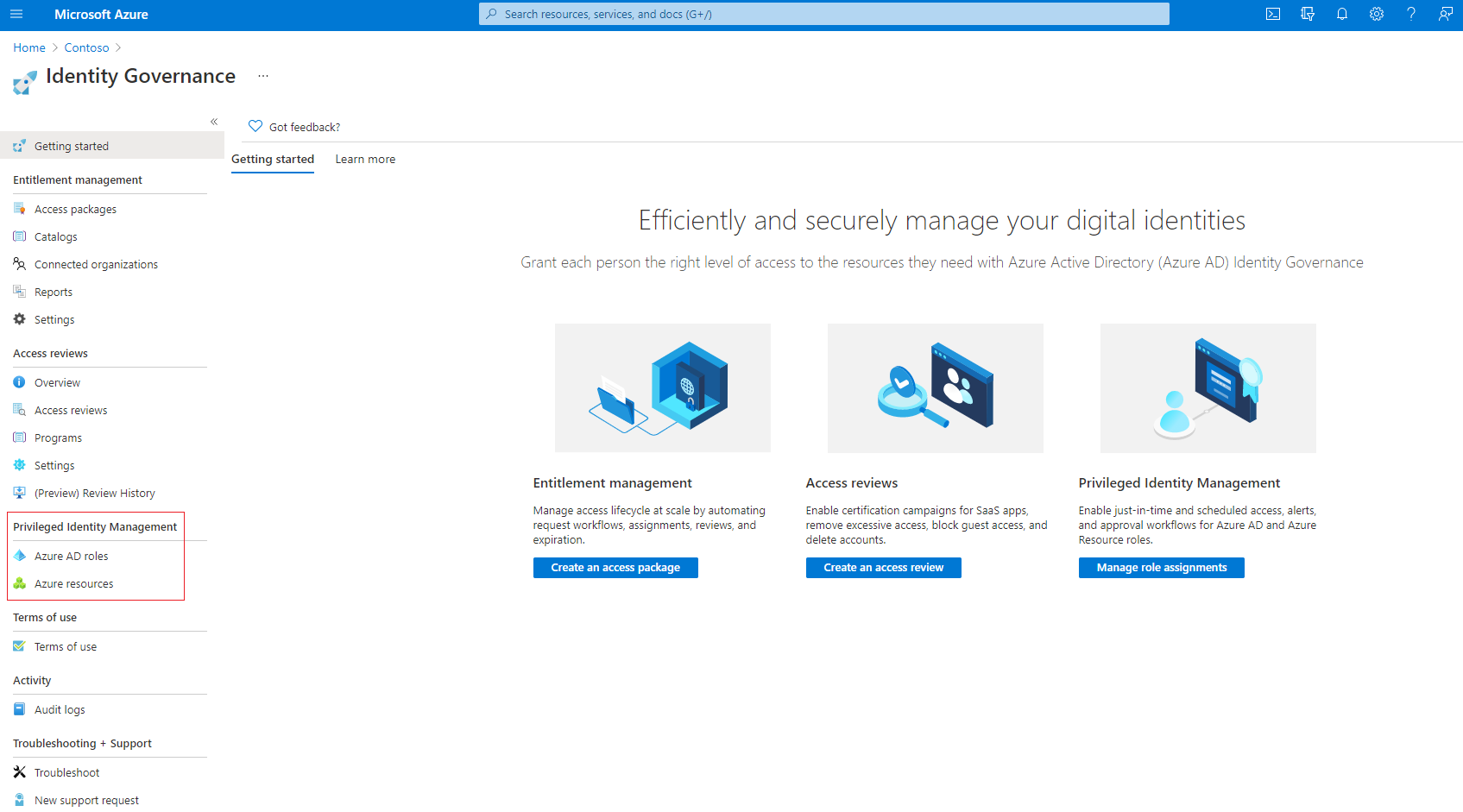1463x812 pixels.
Task: Click the Overview info icon
Action: [x=20, y=382]
